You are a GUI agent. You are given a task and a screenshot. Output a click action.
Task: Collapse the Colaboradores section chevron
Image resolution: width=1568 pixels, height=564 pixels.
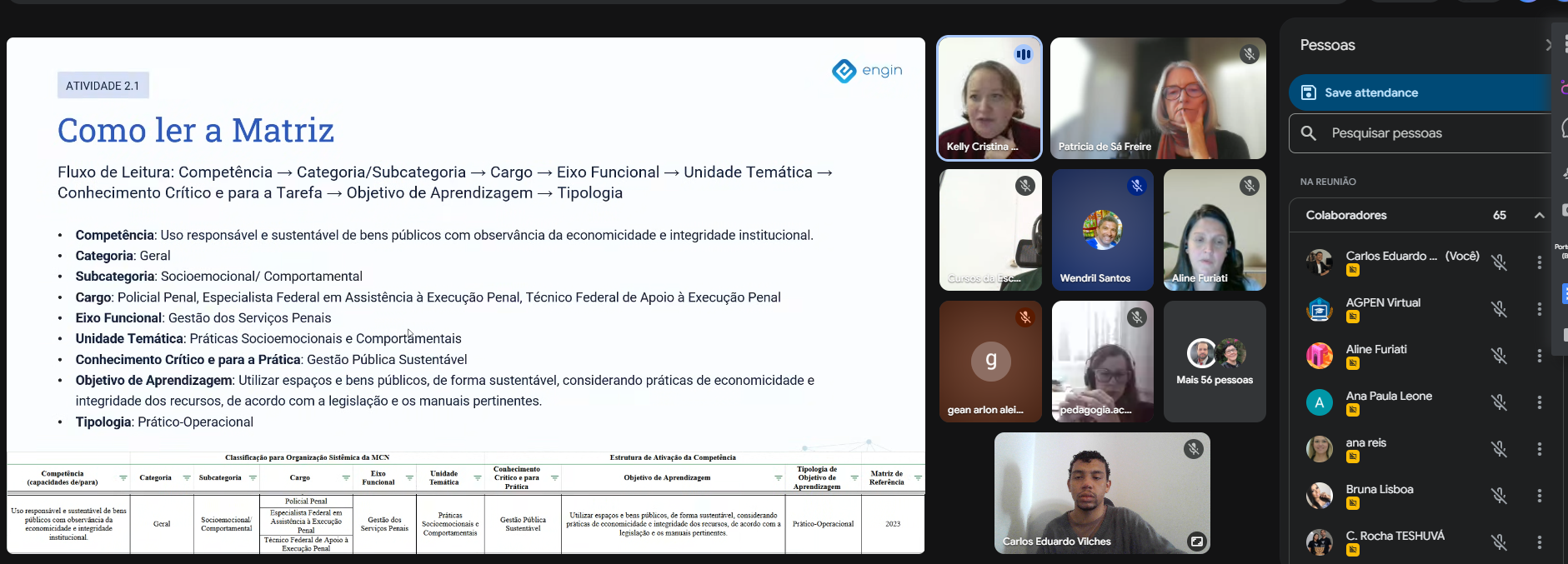click(x=1539, y=215)
